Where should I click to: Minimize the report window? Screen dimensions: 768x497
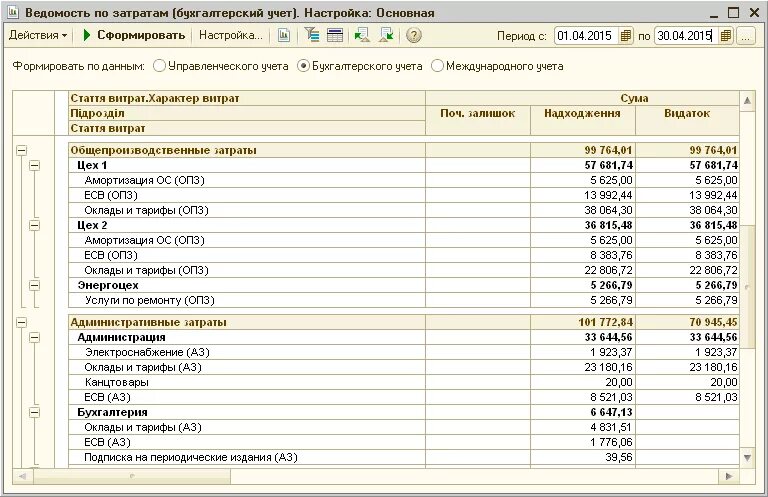click(x=713, y=13)
